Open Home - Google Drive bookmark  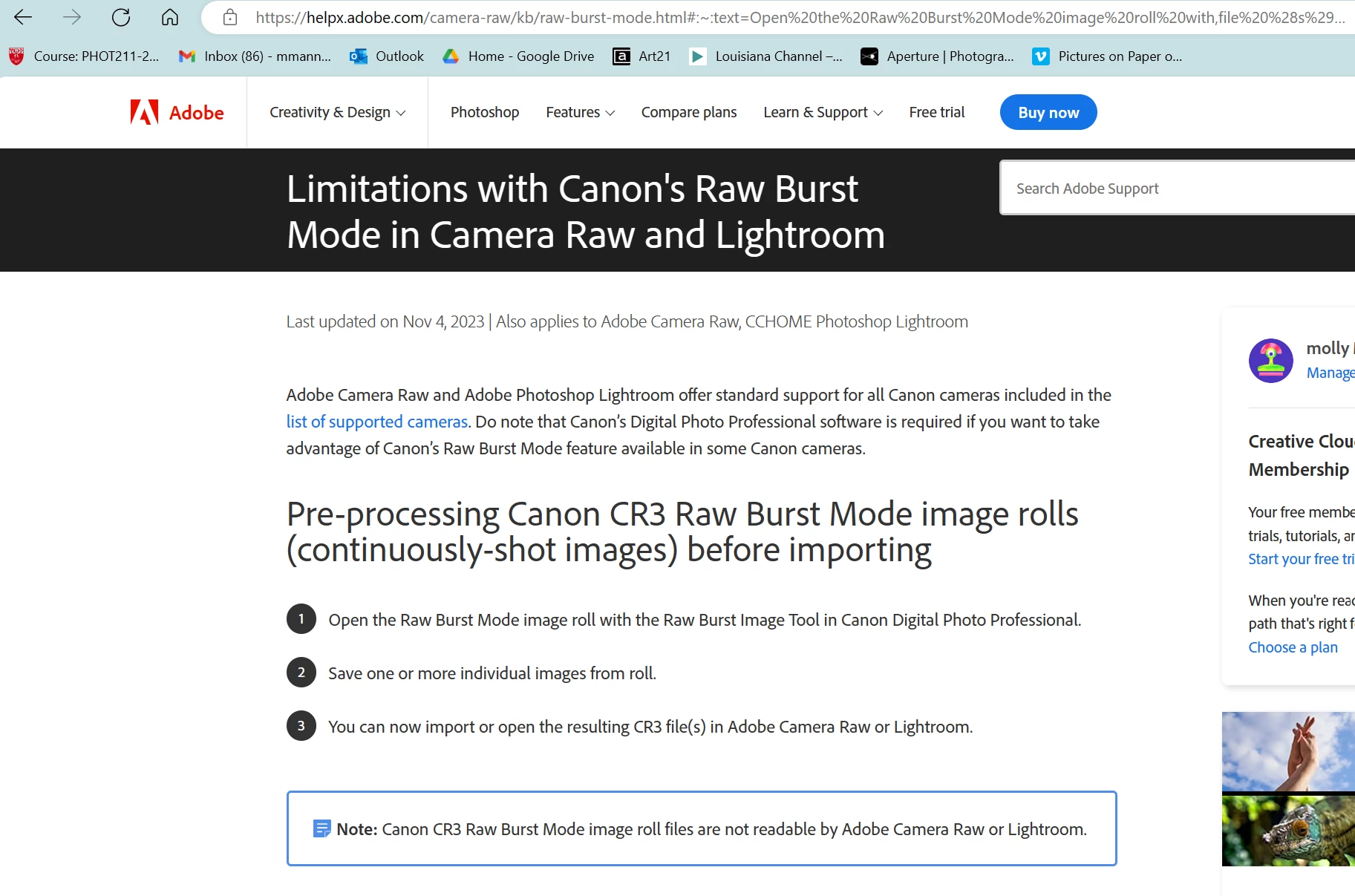[518, 56]
